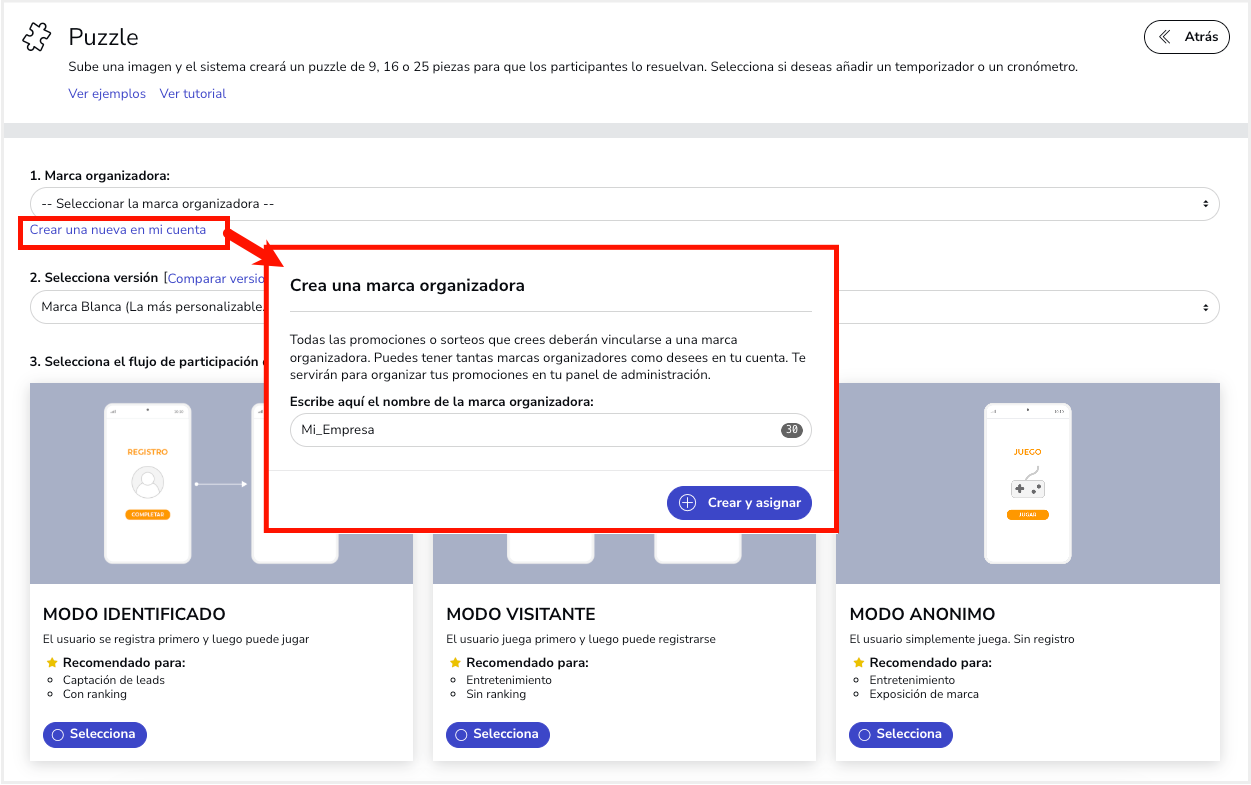The width and height of the screenshot is (1251, 785).
Task: Click the 'Con ranking' list item
Action: tap(95, 694)
